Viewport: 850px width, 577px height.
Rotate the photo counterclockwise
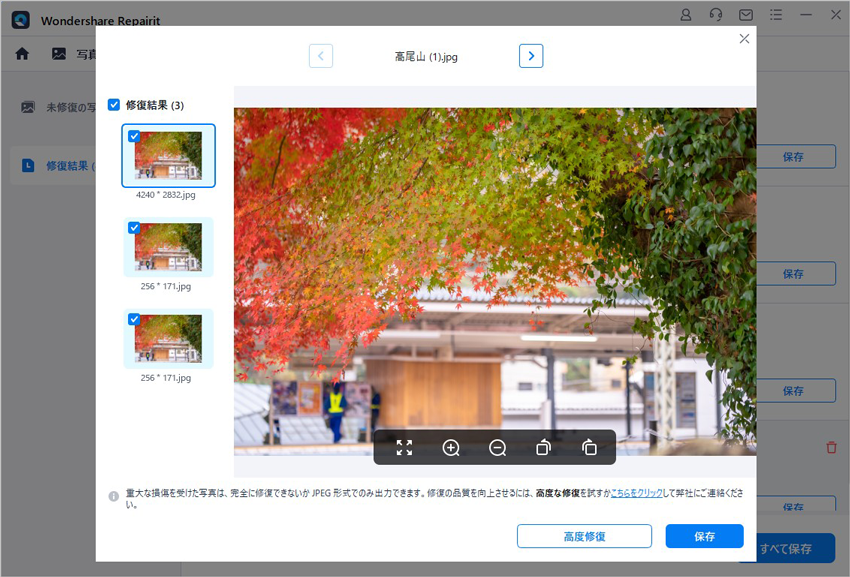coord(543,448)
